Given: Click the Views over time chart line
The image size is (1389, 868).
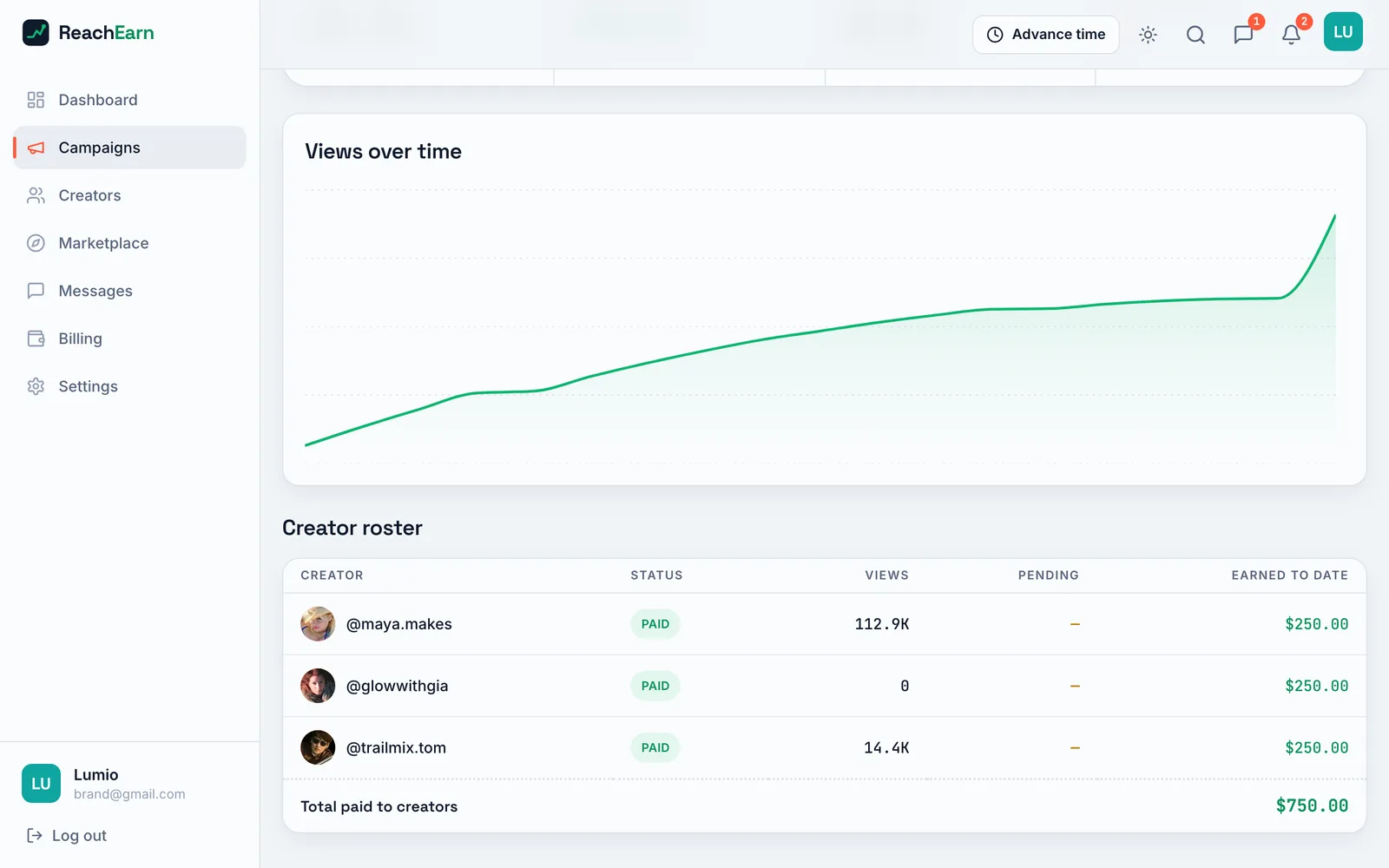Looking at the screenshot, I should 820,331.
